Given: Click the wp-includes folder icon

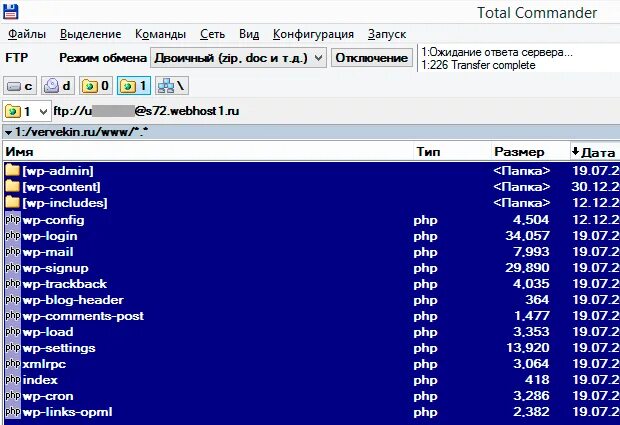Looking at the screenshot, I should click(x=13, y=202).
